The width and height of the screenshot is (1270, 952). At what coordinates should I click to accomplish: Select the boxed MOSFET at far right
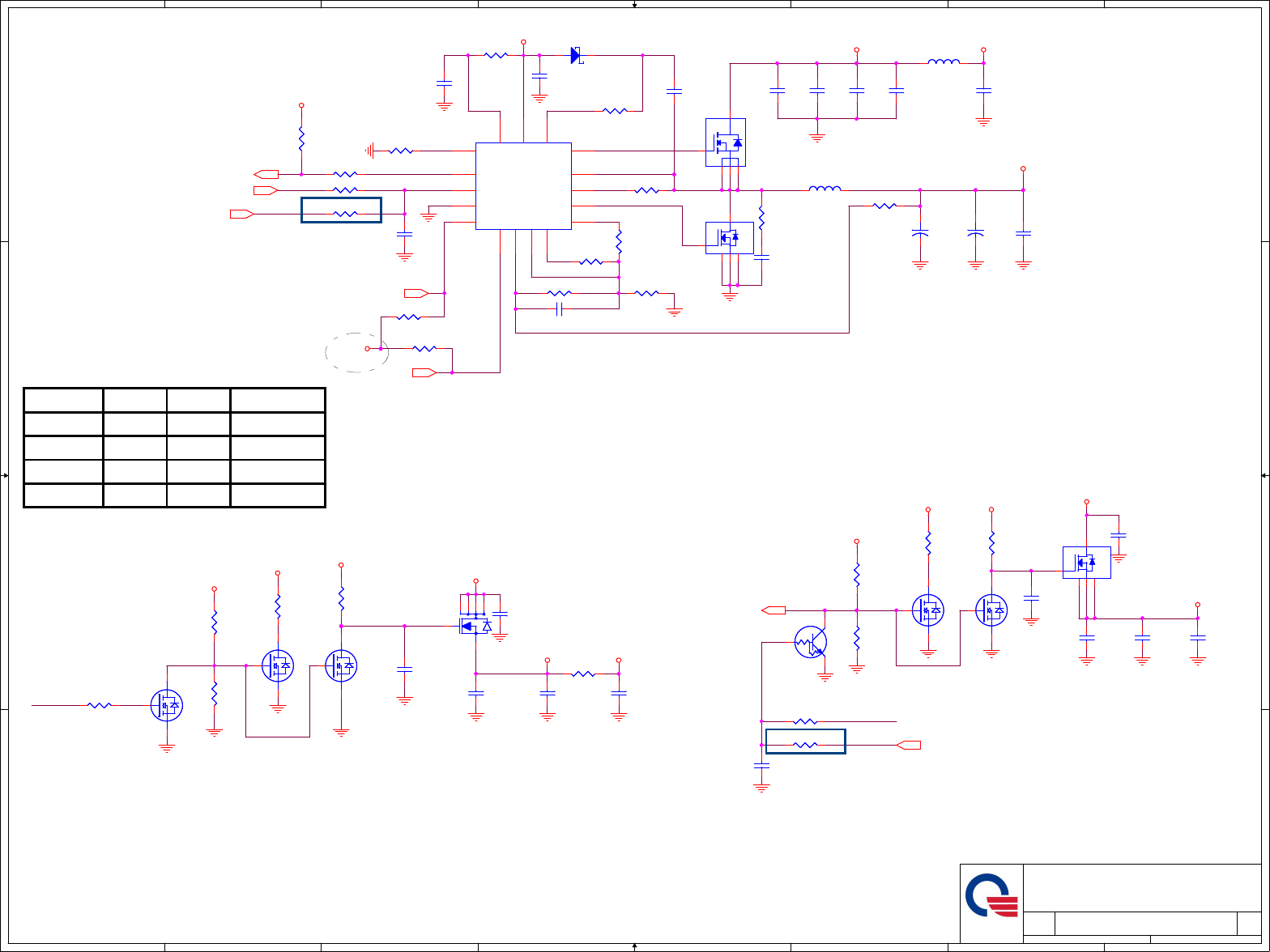coord(1087,563)
